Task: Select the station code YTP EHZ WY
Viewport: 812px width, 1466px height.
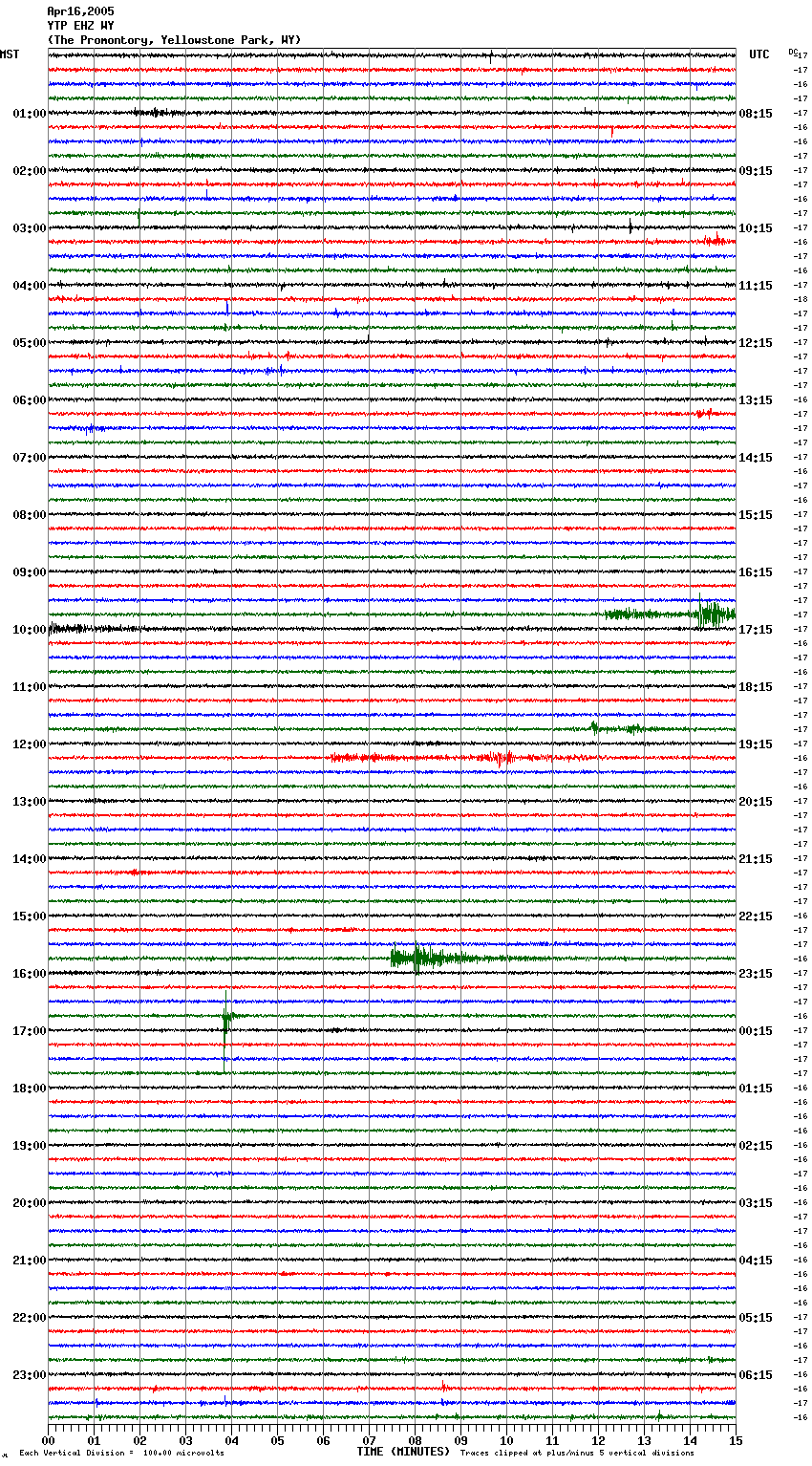Action: pos(80,26)
